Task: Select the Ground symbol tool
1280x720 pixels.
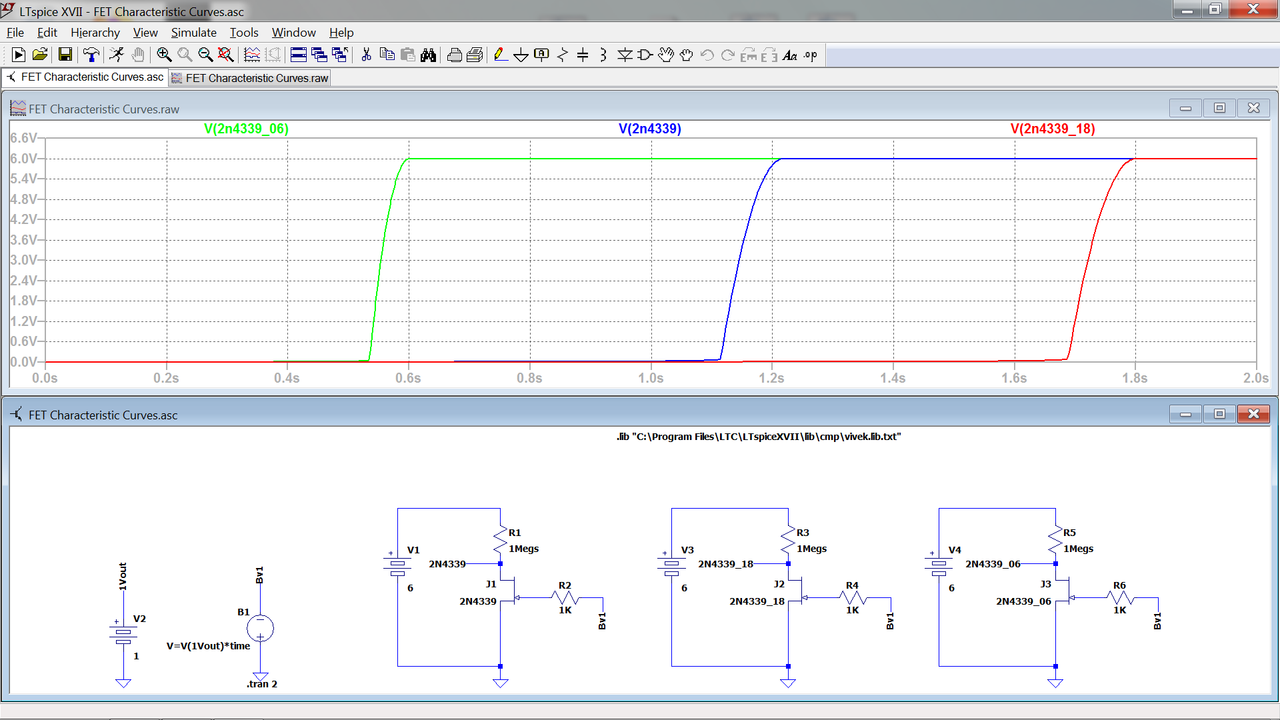Action: click(521, 55)
